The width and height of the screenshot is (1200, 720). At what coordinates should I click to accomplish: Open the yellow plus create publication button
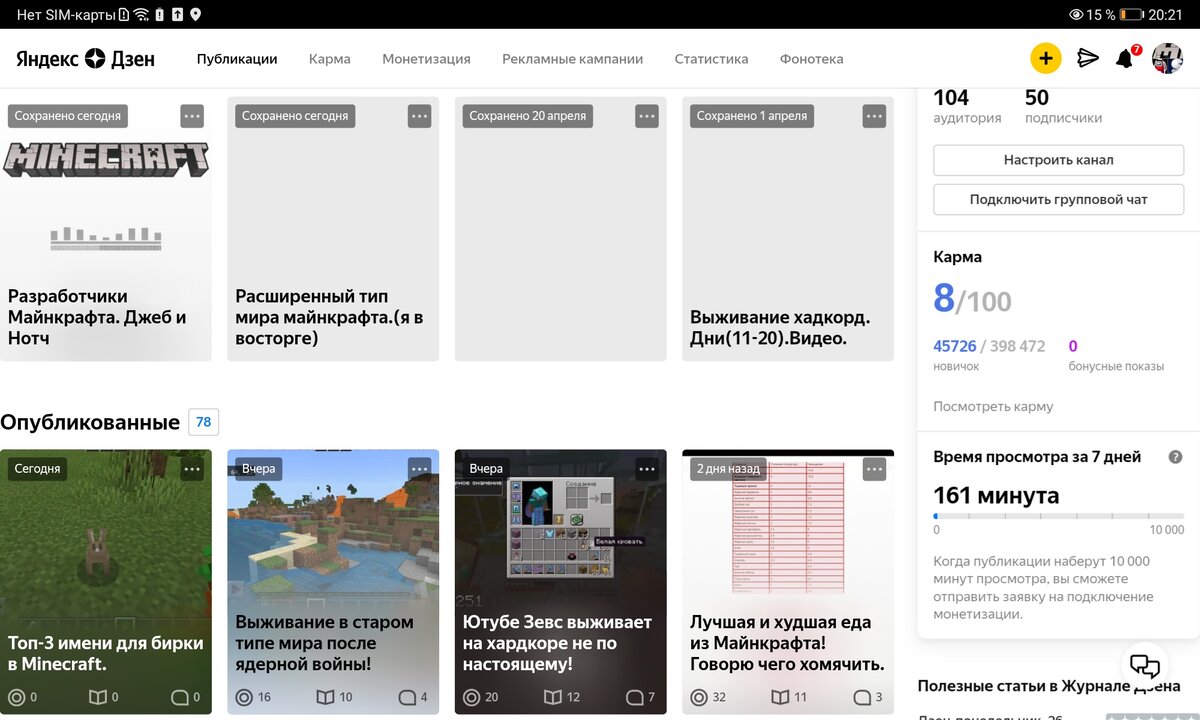pyautogui.click(x=1045, y=59)
